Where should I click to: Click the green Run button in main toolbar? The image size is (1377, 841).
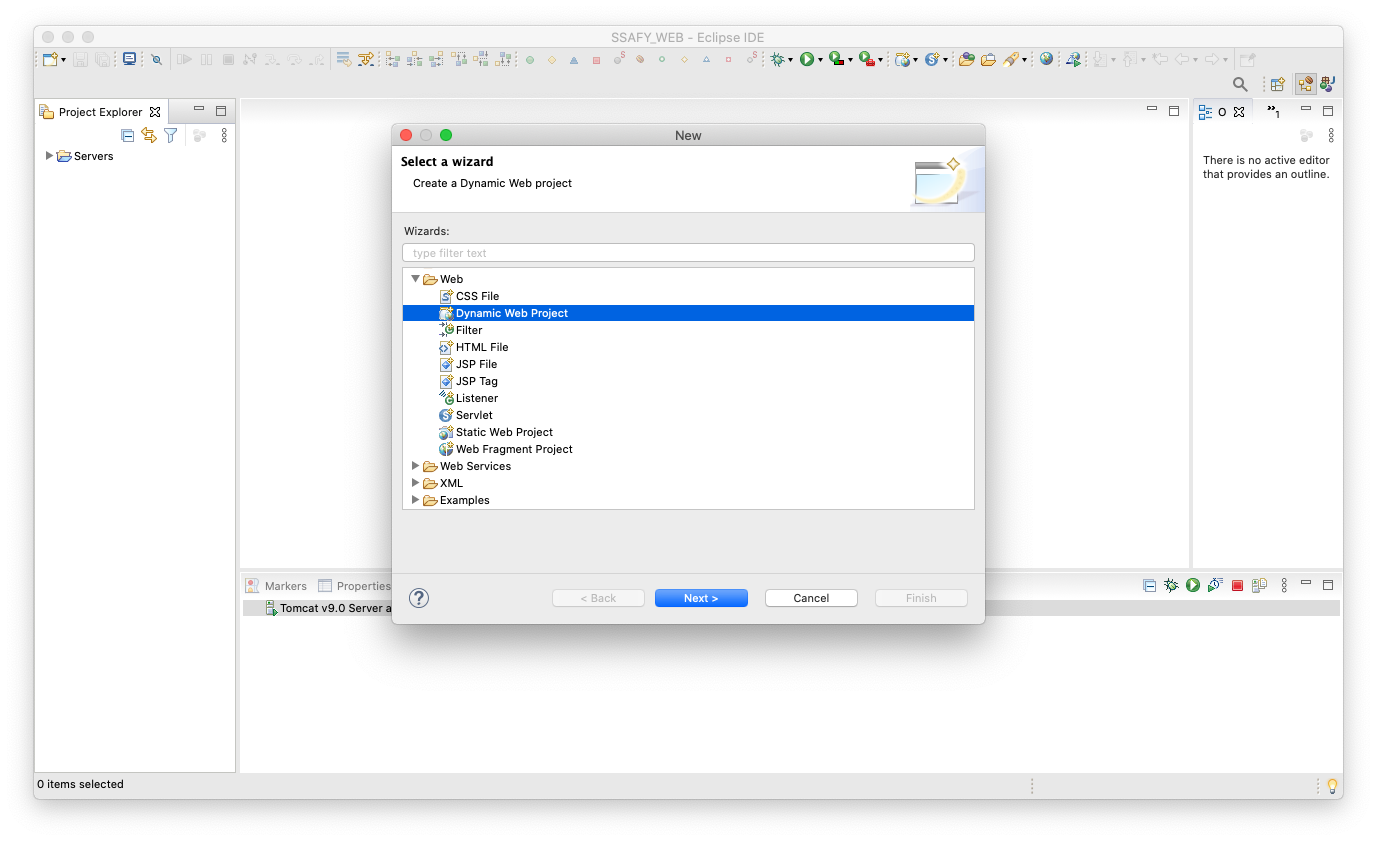click(806, 59)
